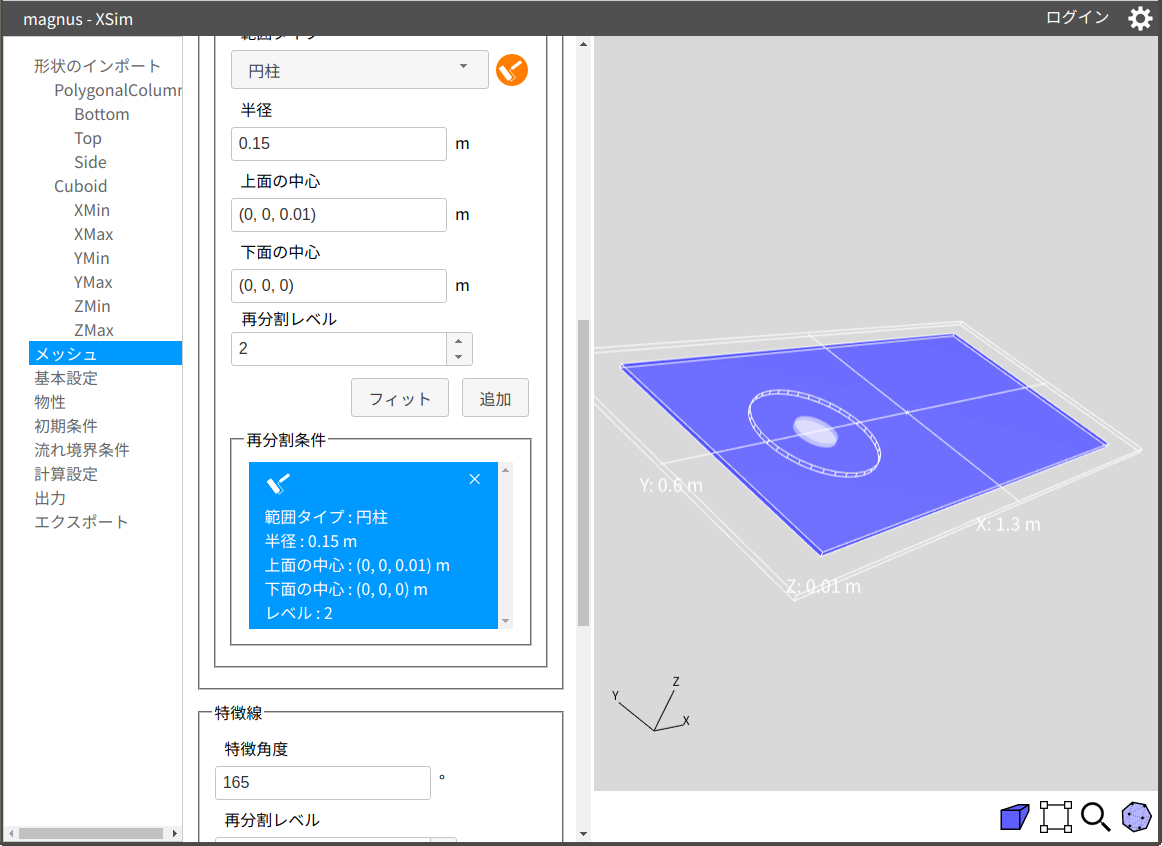Click the small ellipsoid in the 3D view
The width and height of the screenshot is (1162, 846).
[x=815, y=431]
